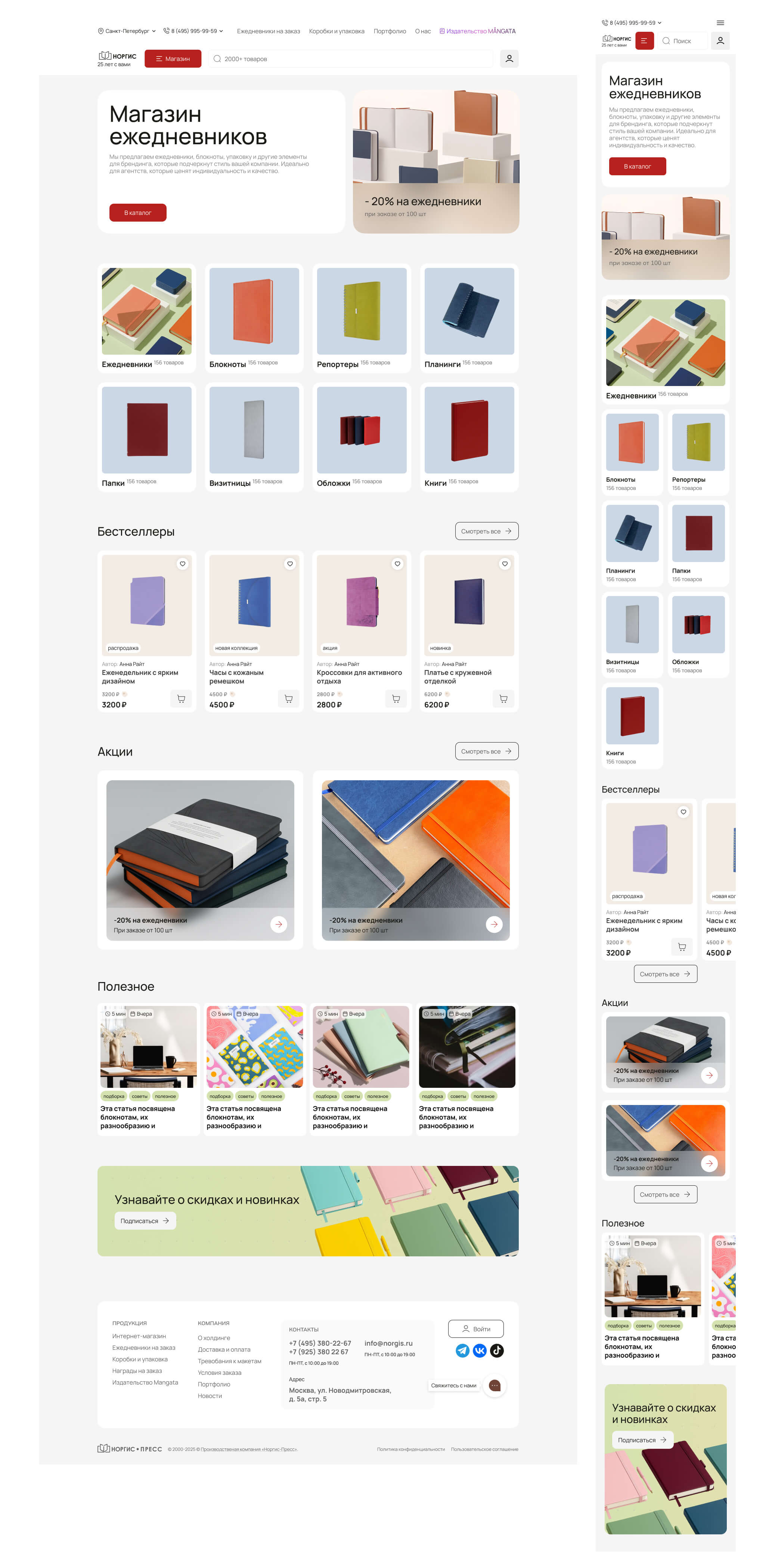Add Еженедельник с ярким дизайном to cart
Viewport: 775px width, 1568px height.
[181, 699]
